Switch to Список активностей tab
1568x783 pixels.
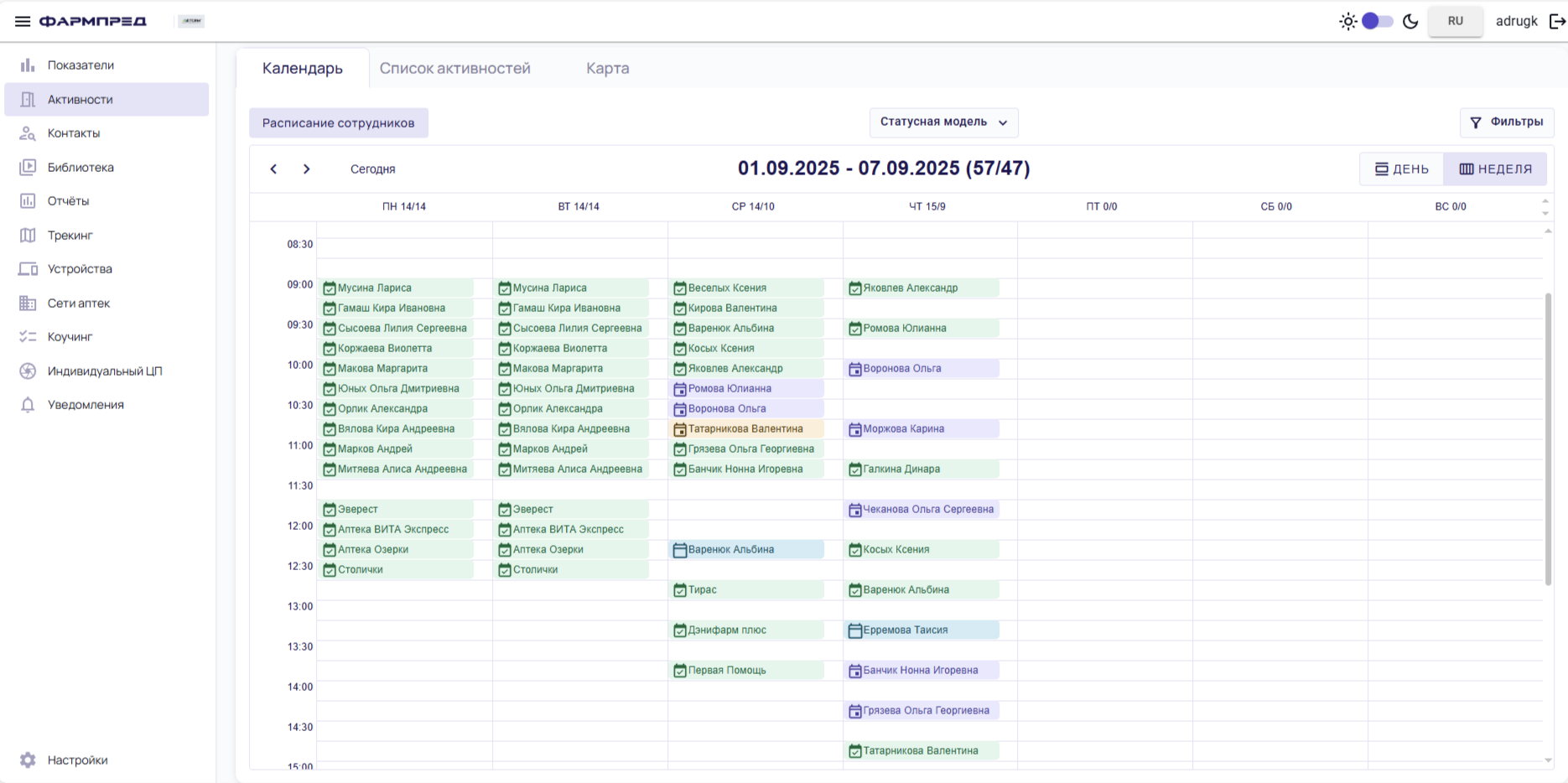454,69
